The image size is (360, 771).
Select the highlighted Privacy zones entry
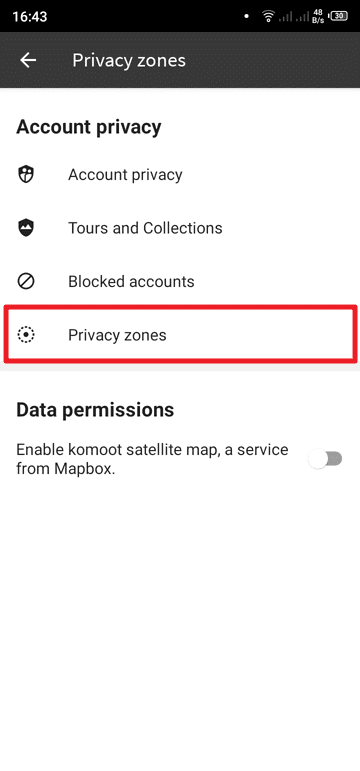[180, 335]
